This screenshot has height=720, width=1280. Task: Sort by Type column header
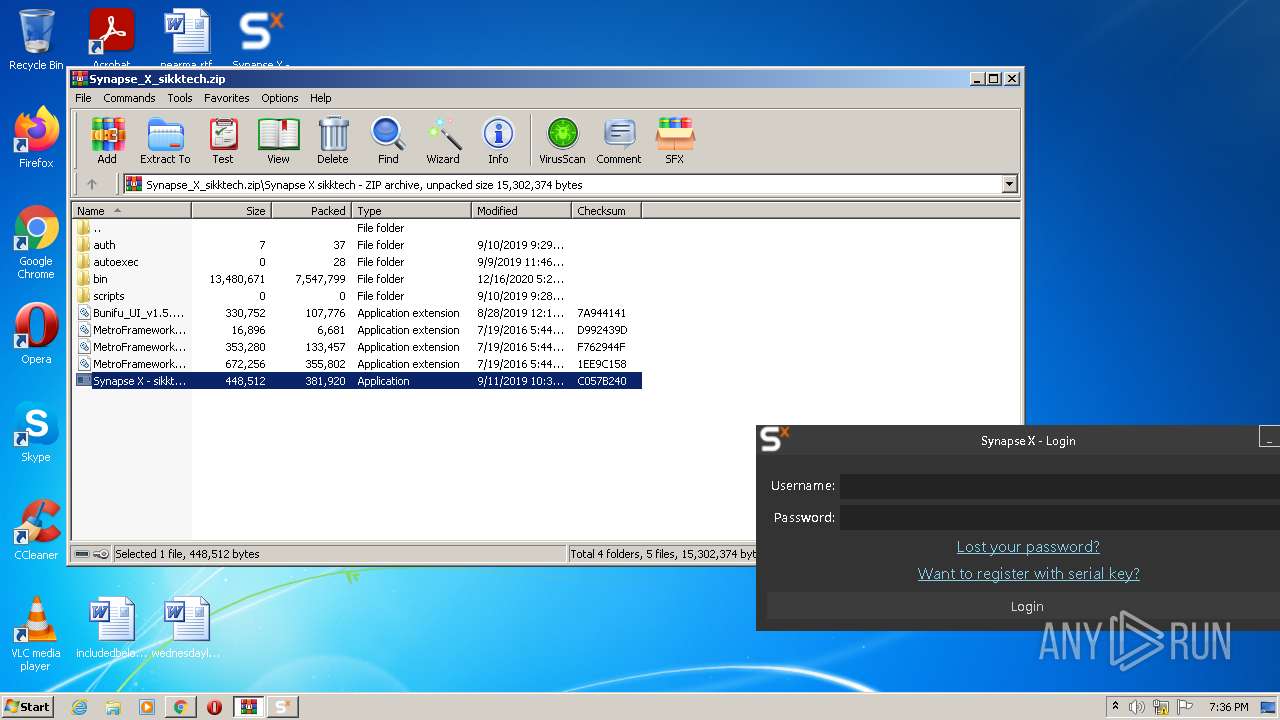(411, 211)
